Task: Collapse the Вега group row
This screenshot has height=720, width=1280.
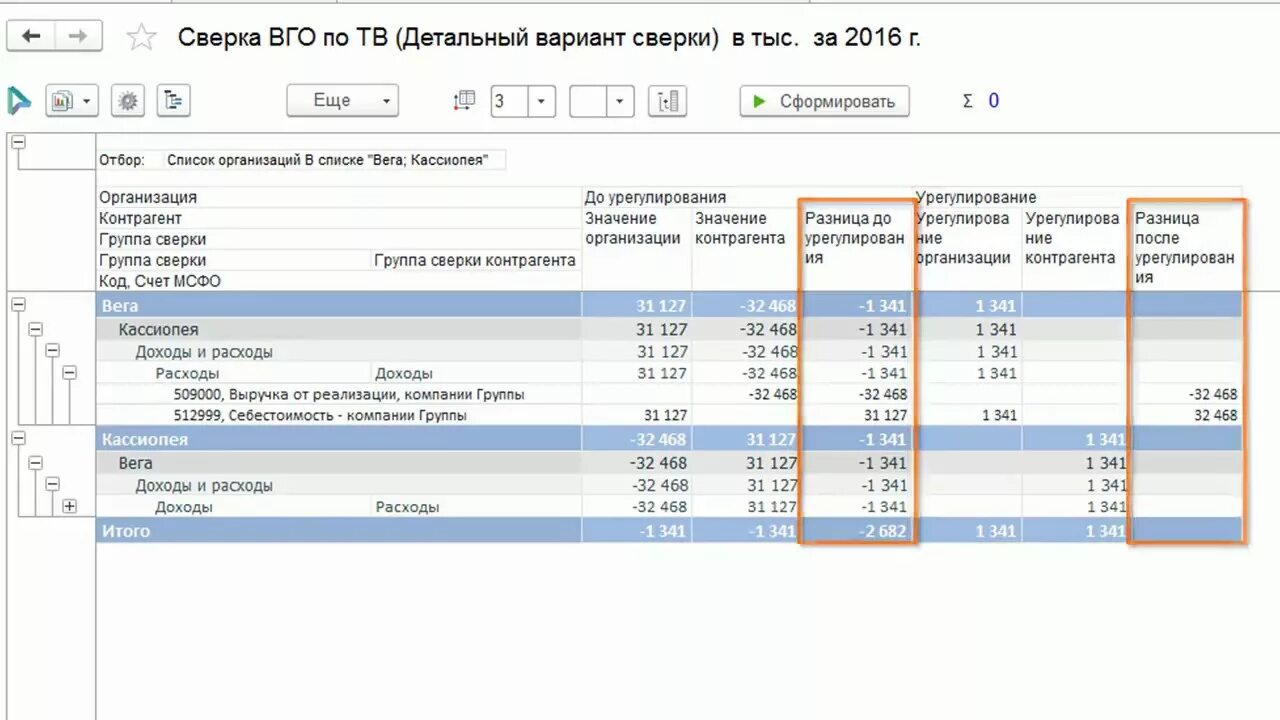Action: [16, 304]
